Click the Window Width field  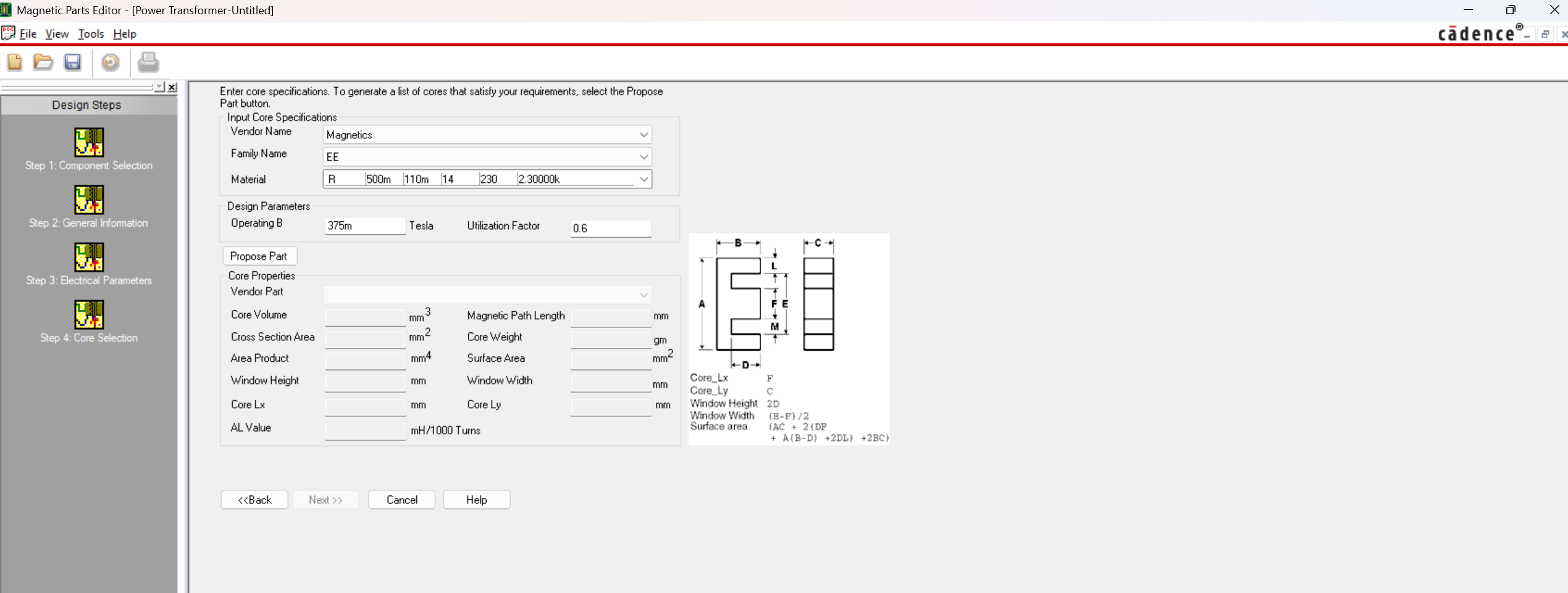point(611,384)
